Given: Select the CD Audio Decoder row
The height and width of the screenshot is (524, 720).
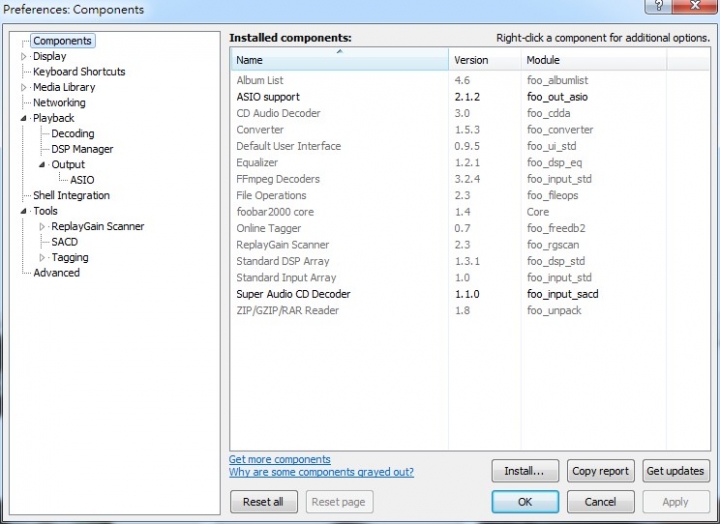Looking at the screenshot, I should pyautogui.click(x=470, y=113).
